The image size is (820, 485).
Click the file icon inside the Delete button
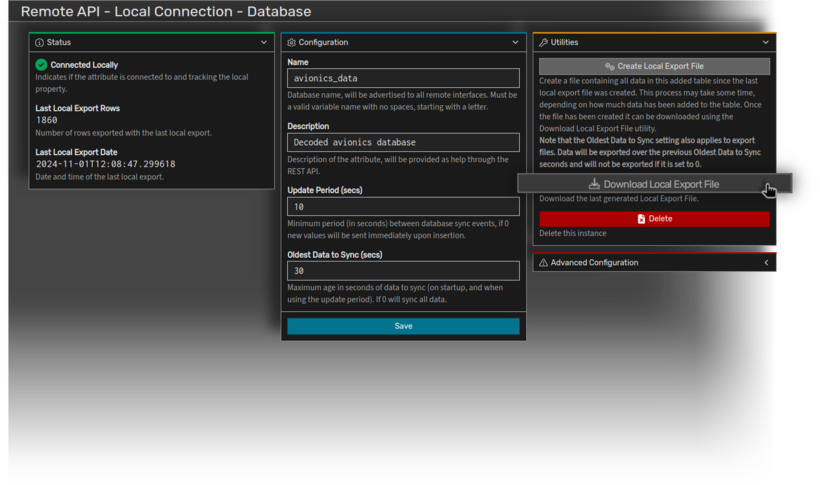pyautogui.click(x=641, y=219)
